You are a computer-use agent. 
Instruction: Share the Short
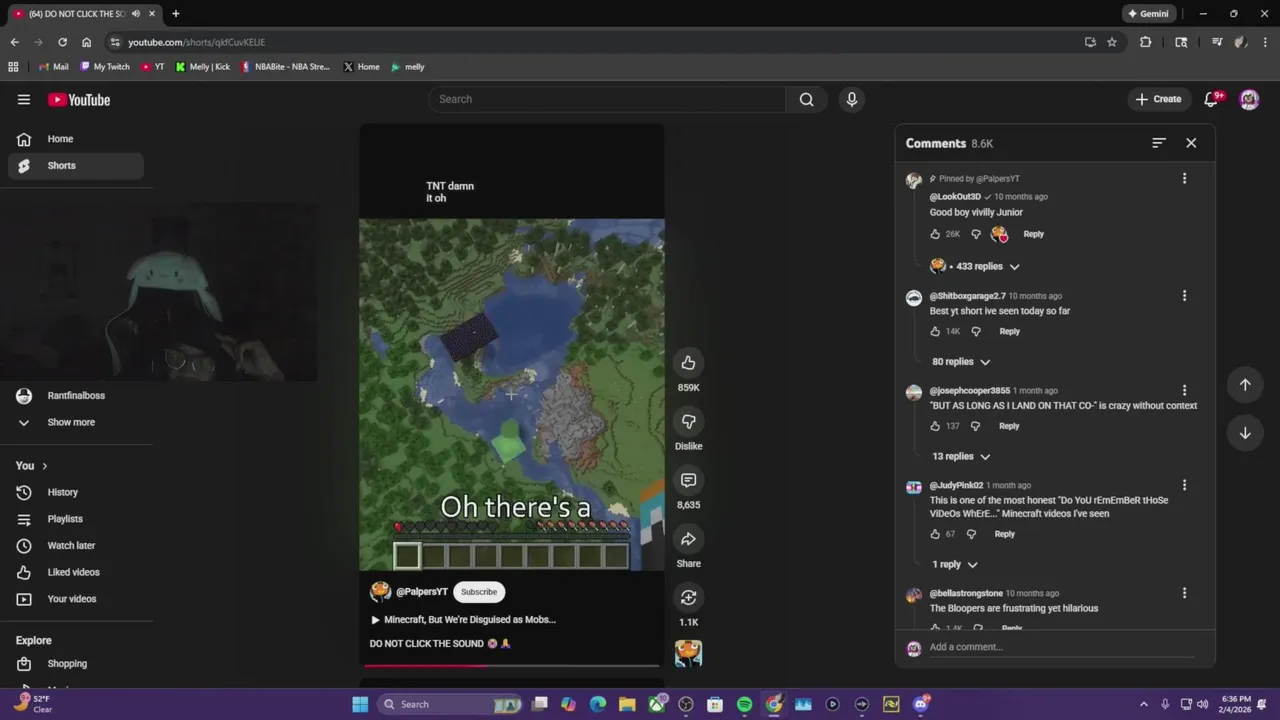pyautogui.click(x=688, y=539)
